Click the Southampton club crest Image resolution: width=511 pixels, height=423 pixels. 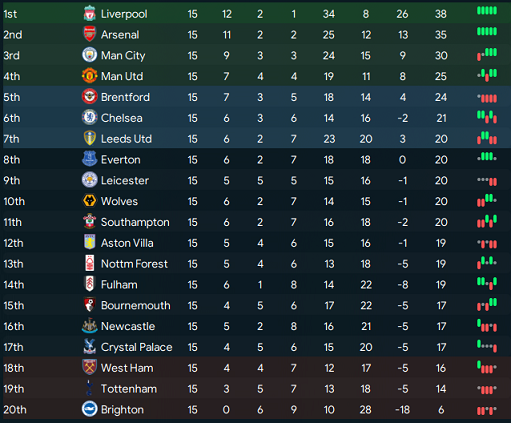[89, 222]
